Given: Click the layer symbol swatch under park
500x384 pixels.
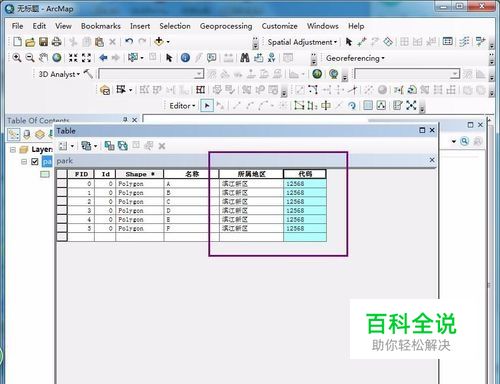Looking at the screenshot, I should pos(45,174).
